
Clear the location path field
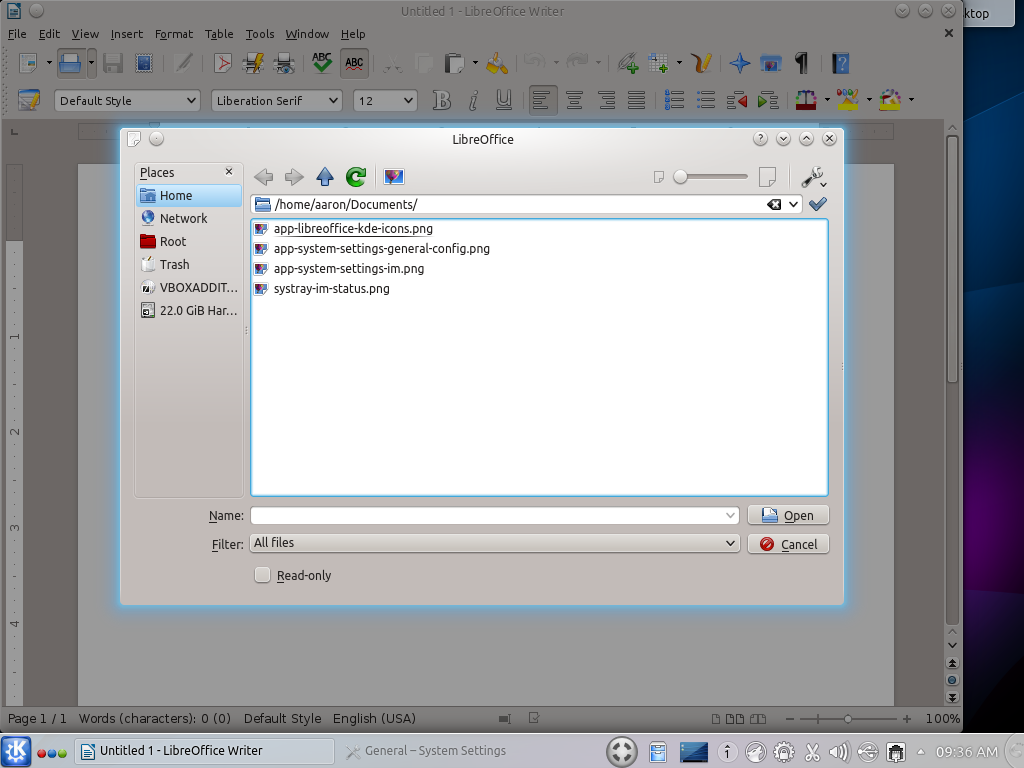coord(774,204)
